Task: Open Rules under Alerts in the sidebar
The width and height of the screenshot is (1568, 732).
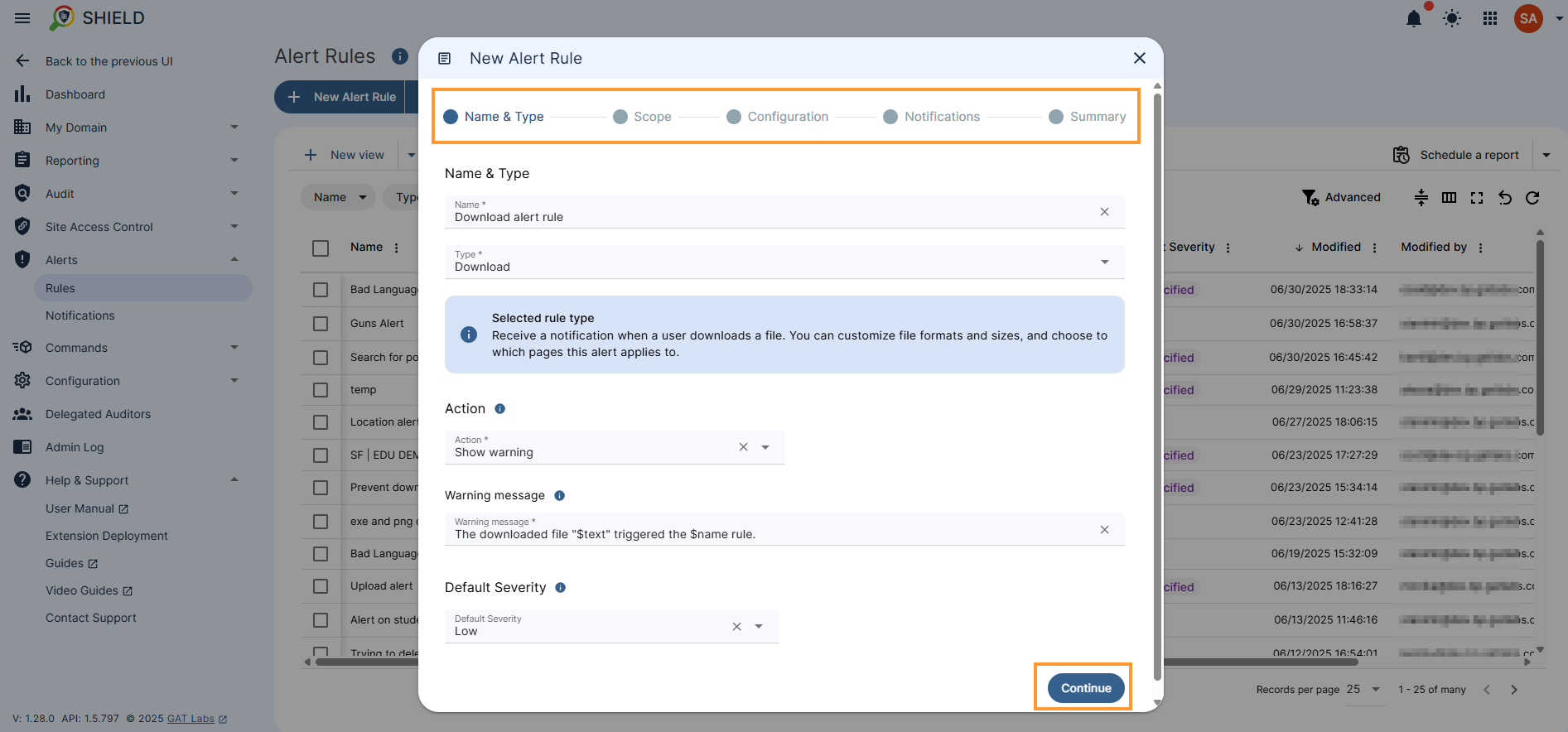Action: pos(142,288)
